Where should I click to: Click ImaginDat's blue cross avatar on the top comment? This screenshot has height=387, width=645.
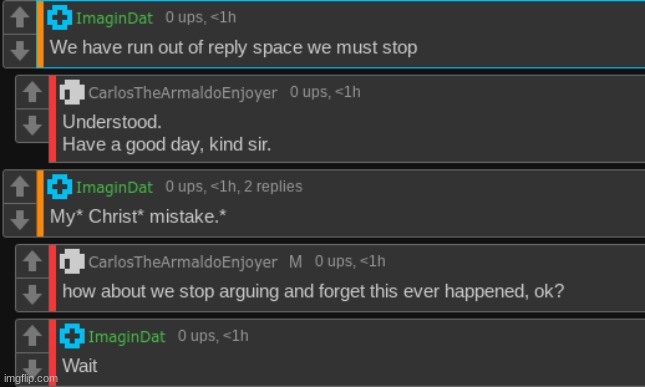click(60, 17)
